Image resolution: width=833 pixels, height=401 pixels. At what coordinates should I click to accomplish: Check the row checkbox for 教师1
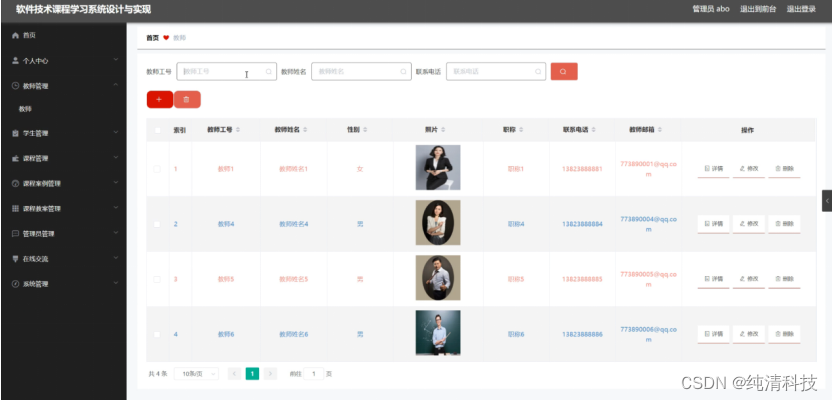[x=157, y=169]
